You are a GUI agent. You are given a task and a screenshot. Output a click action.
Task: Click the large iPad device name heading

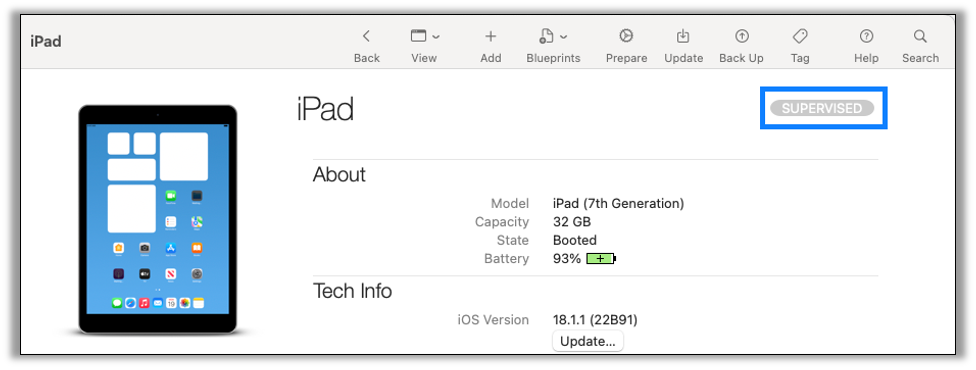point(326,110)
